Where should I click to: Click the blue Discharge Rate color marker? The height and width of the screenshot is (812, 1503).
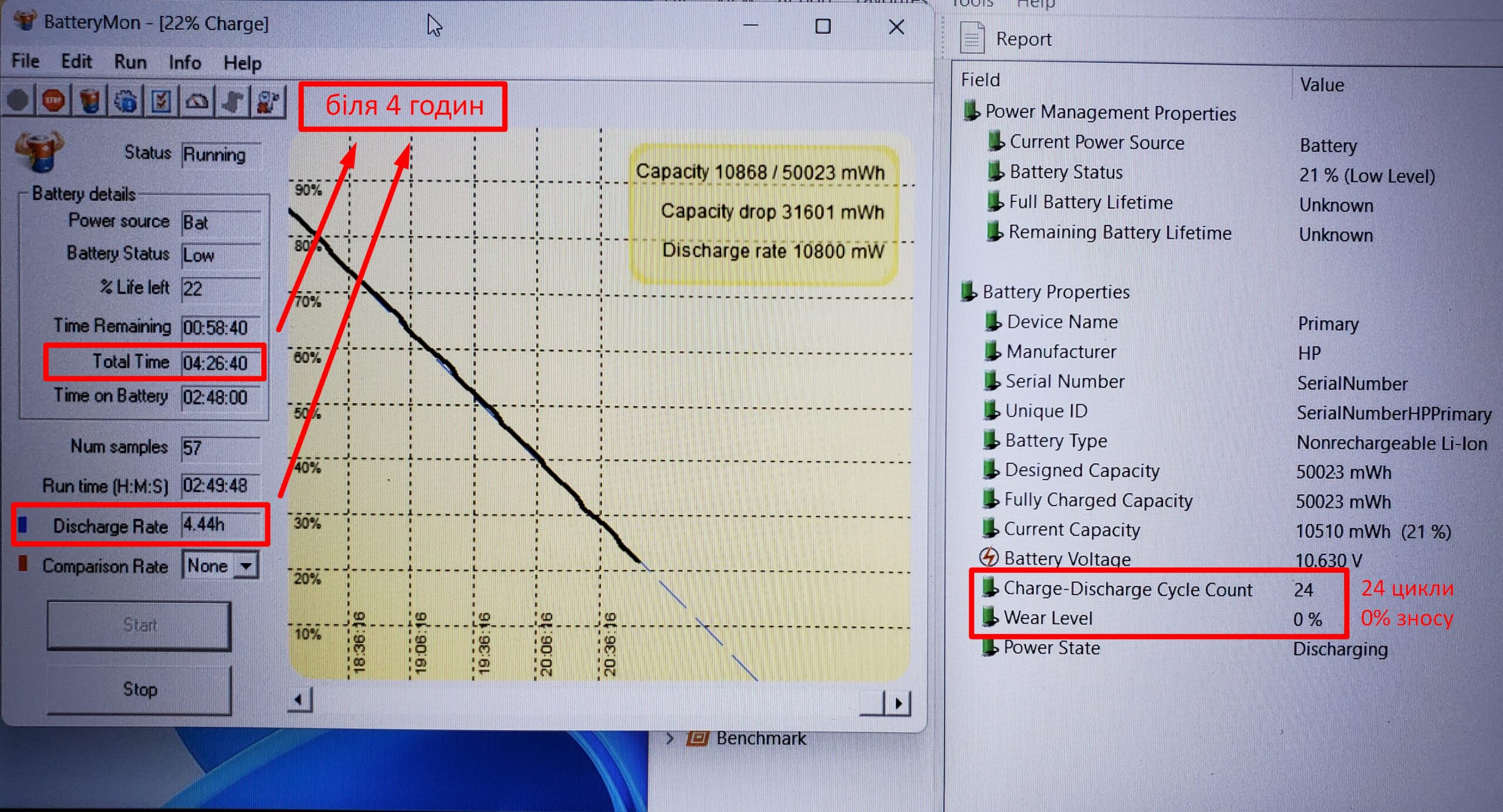pyautogui.click(x=23, y=524)
